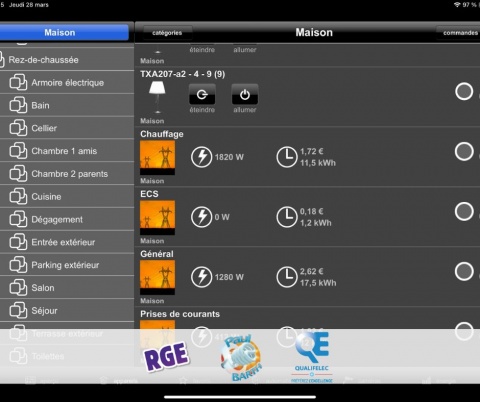
Task: Open the catégories menu
Action: pyautogui.click(x=167, y=33)
